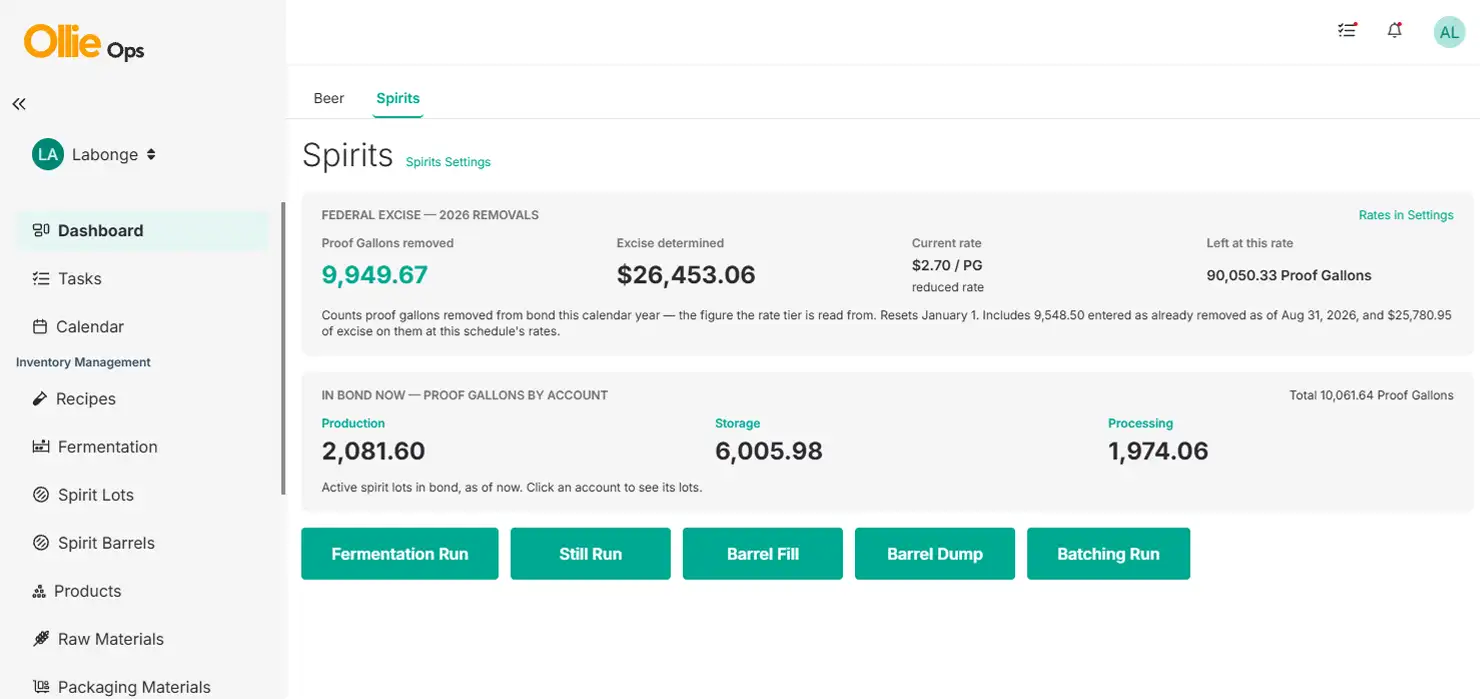Open Recipes in the sidebar
Screen dimensions: 1480x699
pyautogui.click(x=142, y=399)
